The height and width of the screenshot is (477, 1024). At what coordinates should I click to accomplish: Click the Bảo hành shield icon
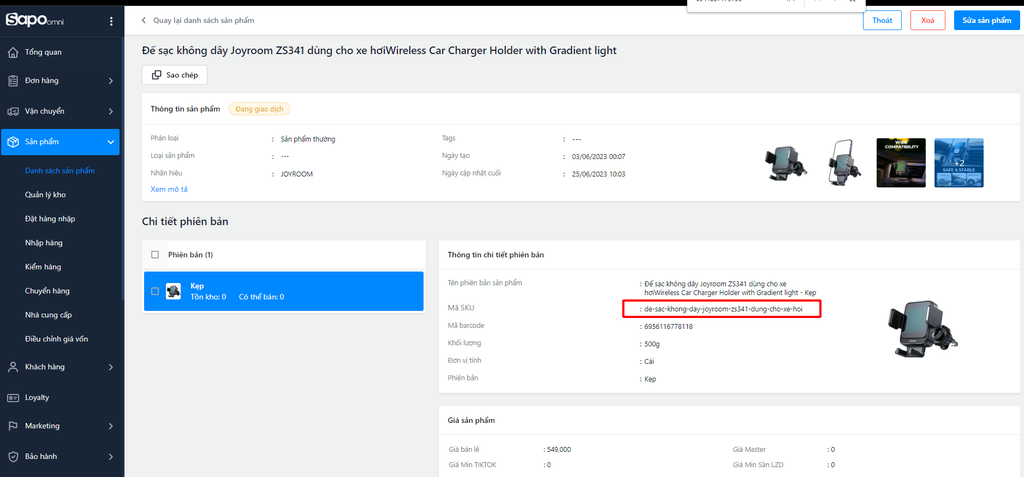click(x=13, y=456)
